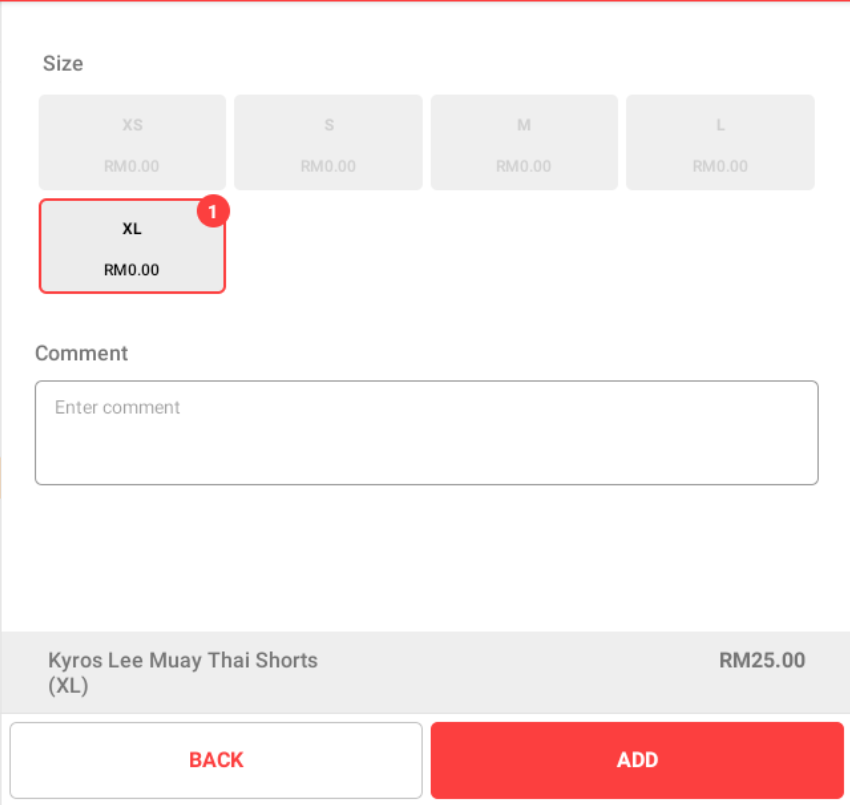The height and width of the screenshot is (805, 850).
Task: Click the Size section heading
Action: pyautogui.click(x=63, y=63)
